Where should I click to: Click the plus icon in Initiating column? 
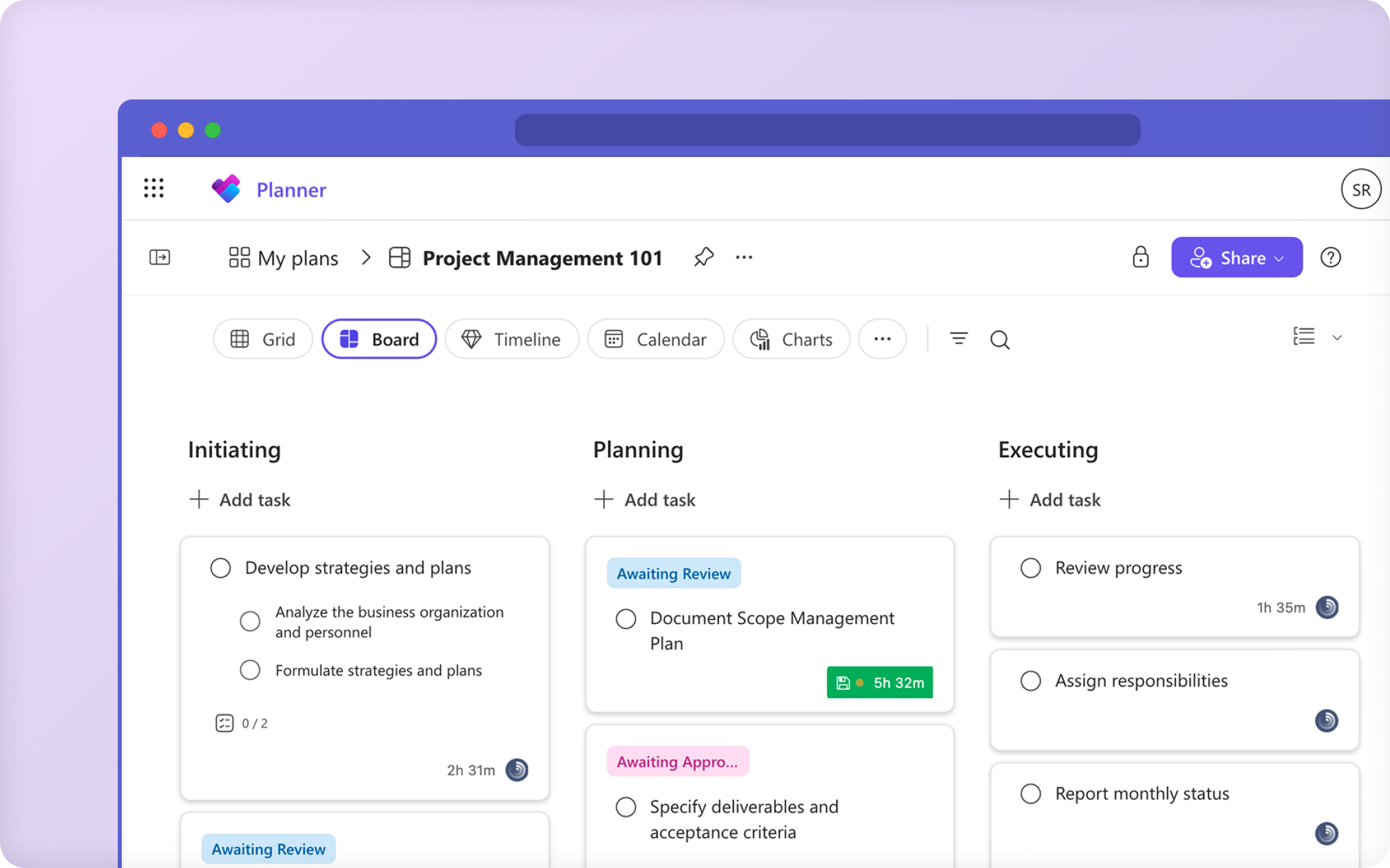tap(198, 500)
